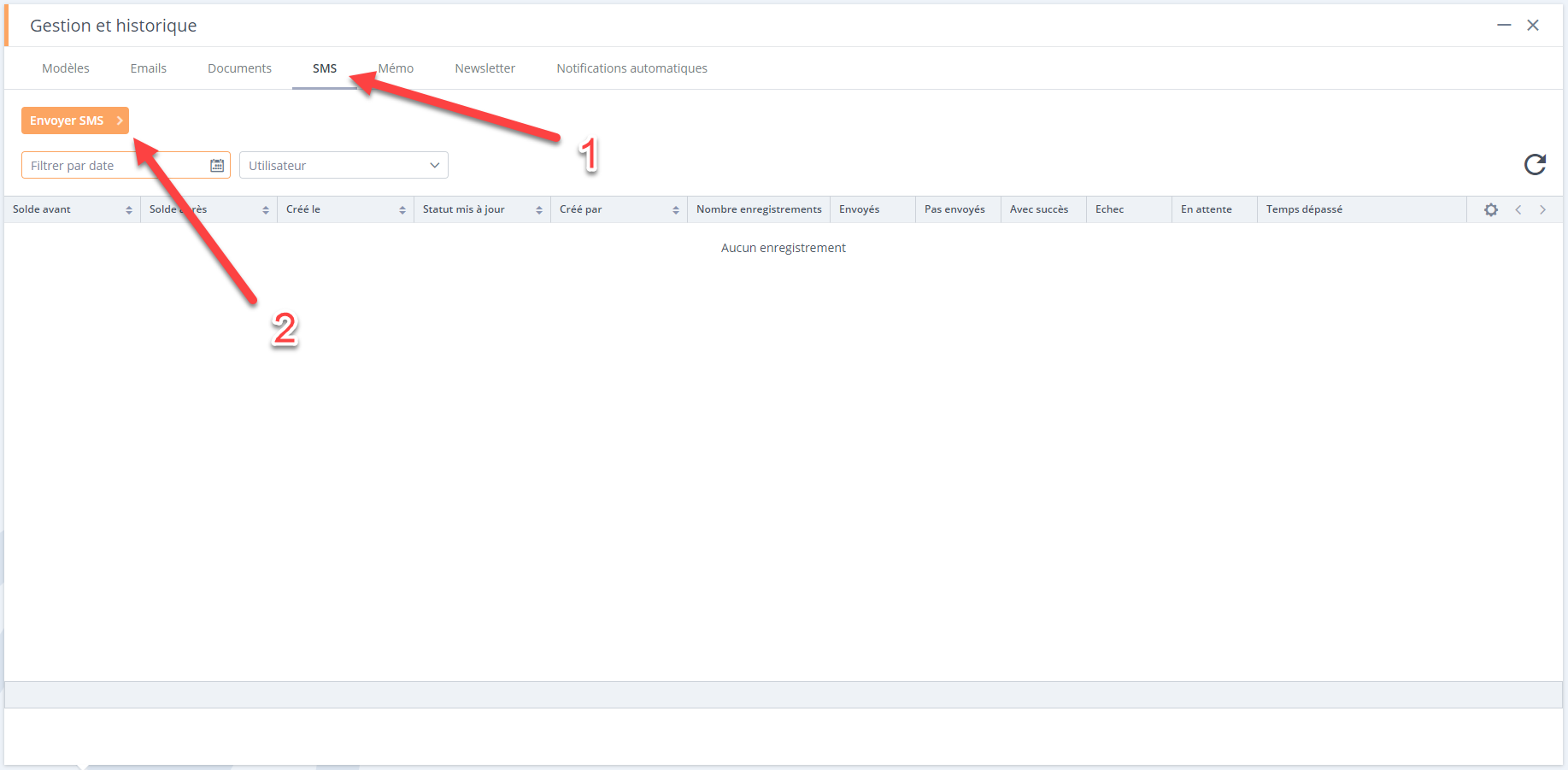
Task: Show next table columns with right chevron
Action: pyautogui.click(x=1542, y=209)
